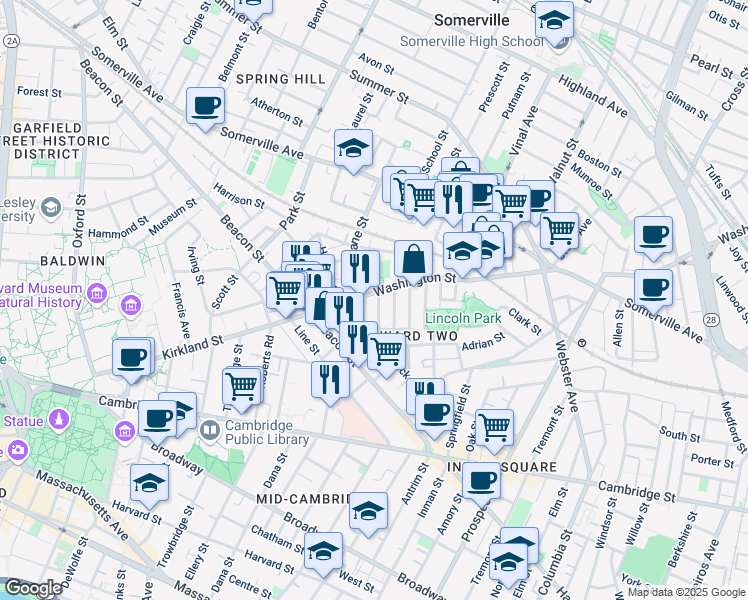Click the school marker near Chatham St

point(323,552)
